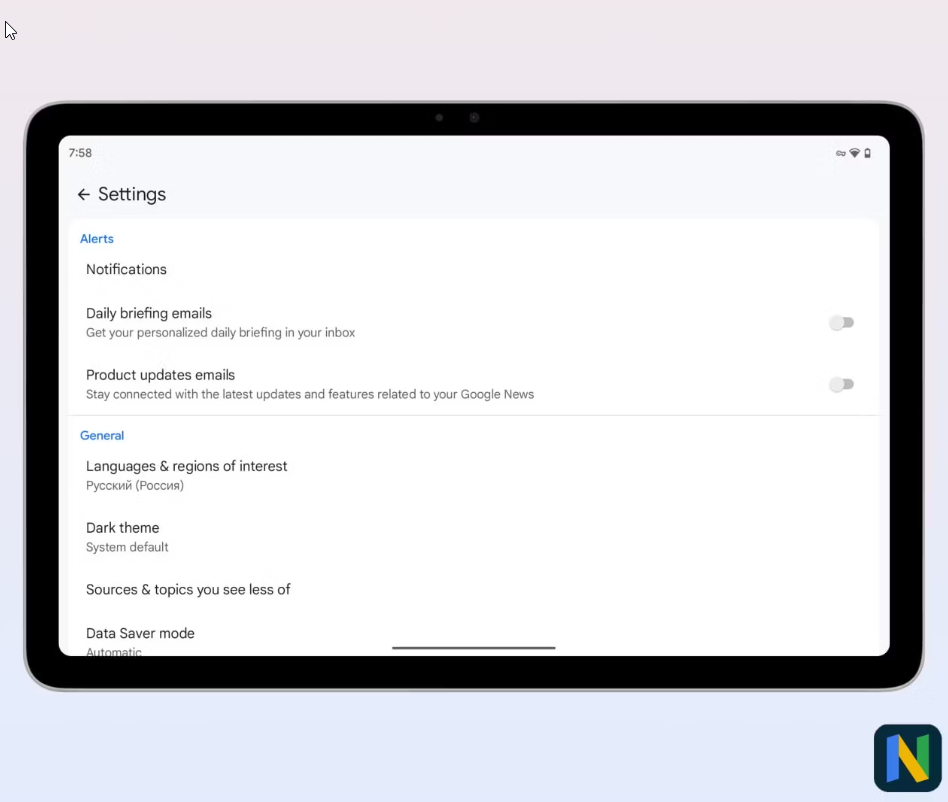
Task: Click the tablet's front camera lens
Action: click(x=474, y=118)
